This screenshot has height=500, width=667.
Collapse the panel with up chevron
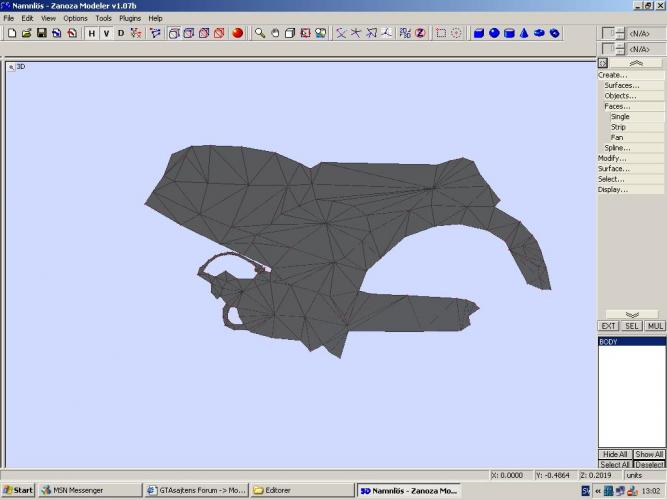[636, 63]
